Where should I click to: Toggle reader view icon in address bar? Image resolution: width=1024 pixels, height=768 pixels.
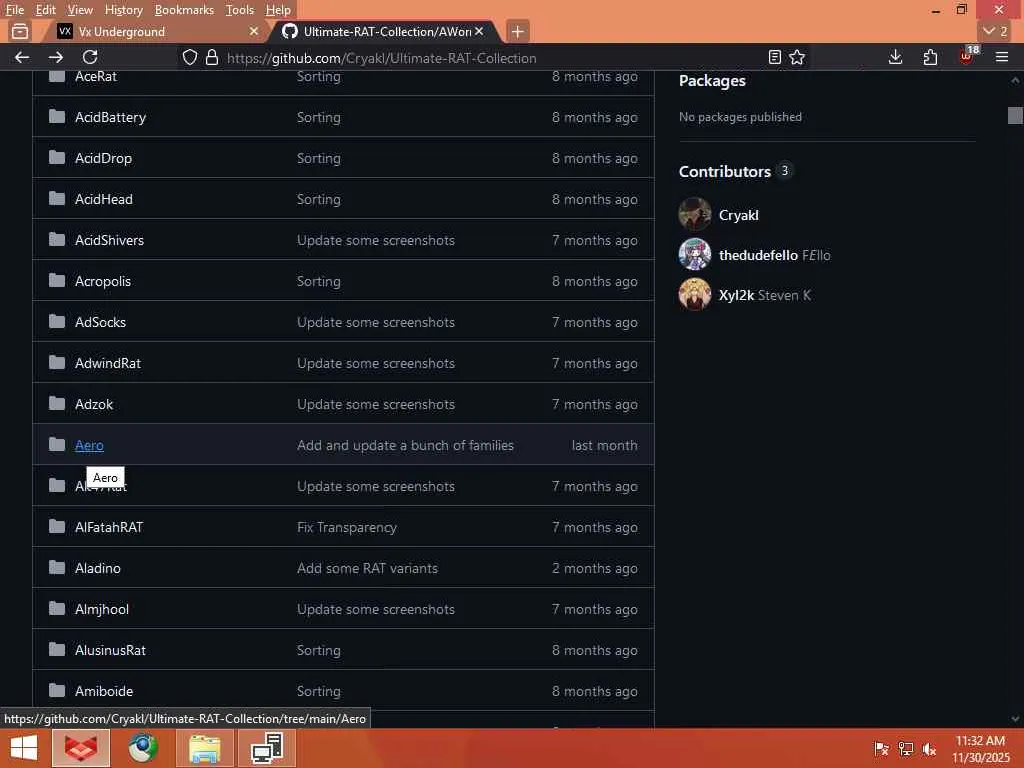(775, 57)
